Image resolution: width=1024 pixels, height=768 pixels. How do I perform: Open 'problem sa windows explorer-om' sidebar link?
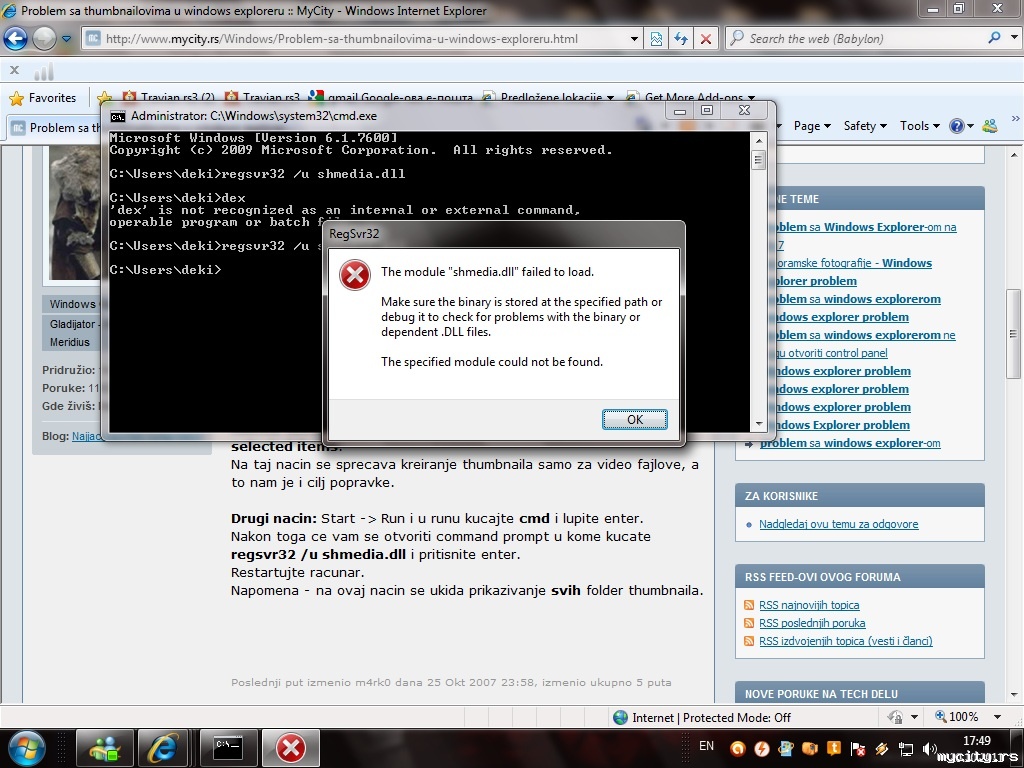click(x=850, y=443)
